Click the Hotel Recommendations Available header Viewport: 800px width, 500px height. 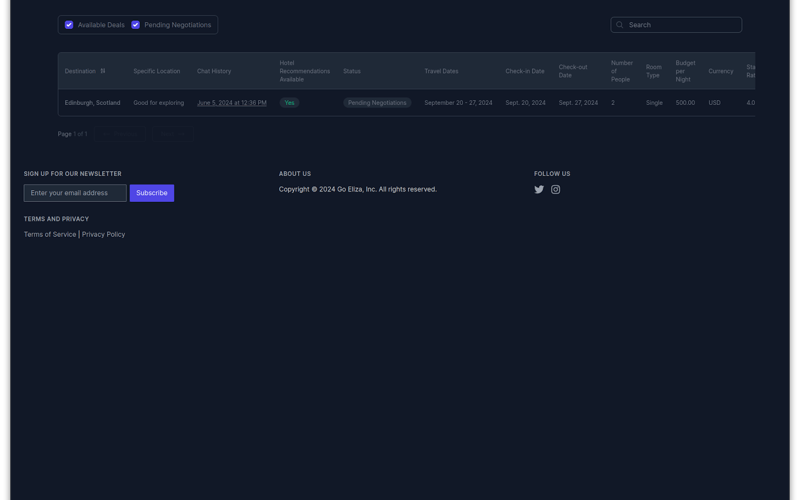pos(305,71)
